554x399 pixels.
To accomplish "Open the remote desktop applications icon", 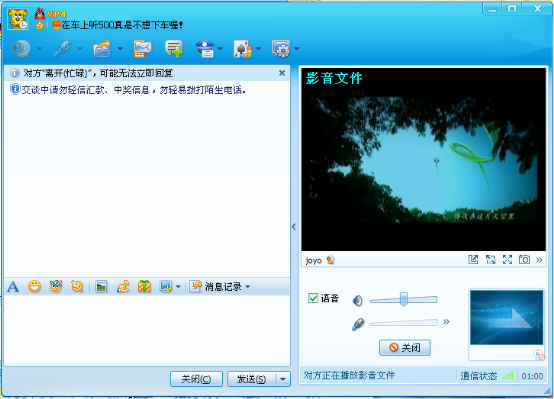I will pos(281,49).
